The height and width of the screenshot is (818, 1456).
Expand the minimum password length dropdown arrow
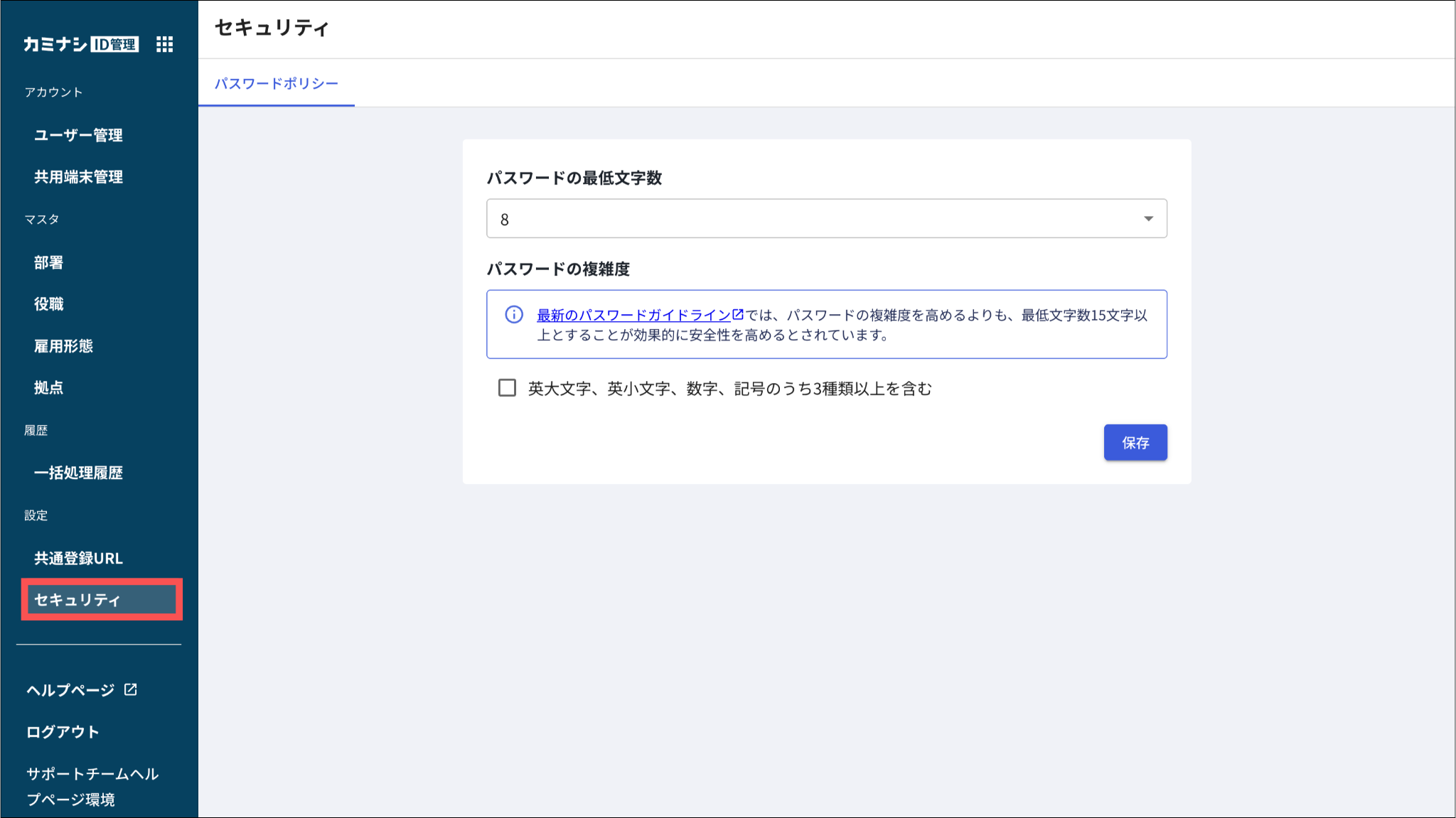pos(1148,219)
